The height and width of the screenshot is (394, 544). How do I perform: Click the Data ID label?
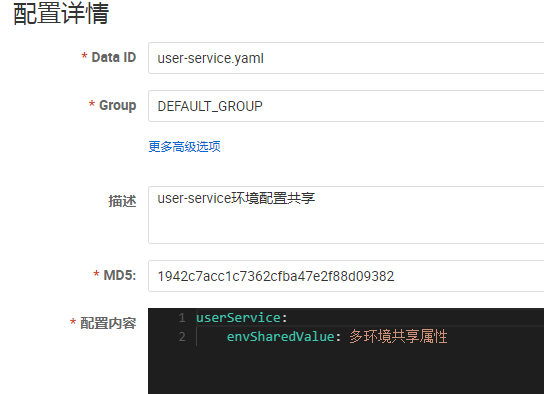point(113,57)
